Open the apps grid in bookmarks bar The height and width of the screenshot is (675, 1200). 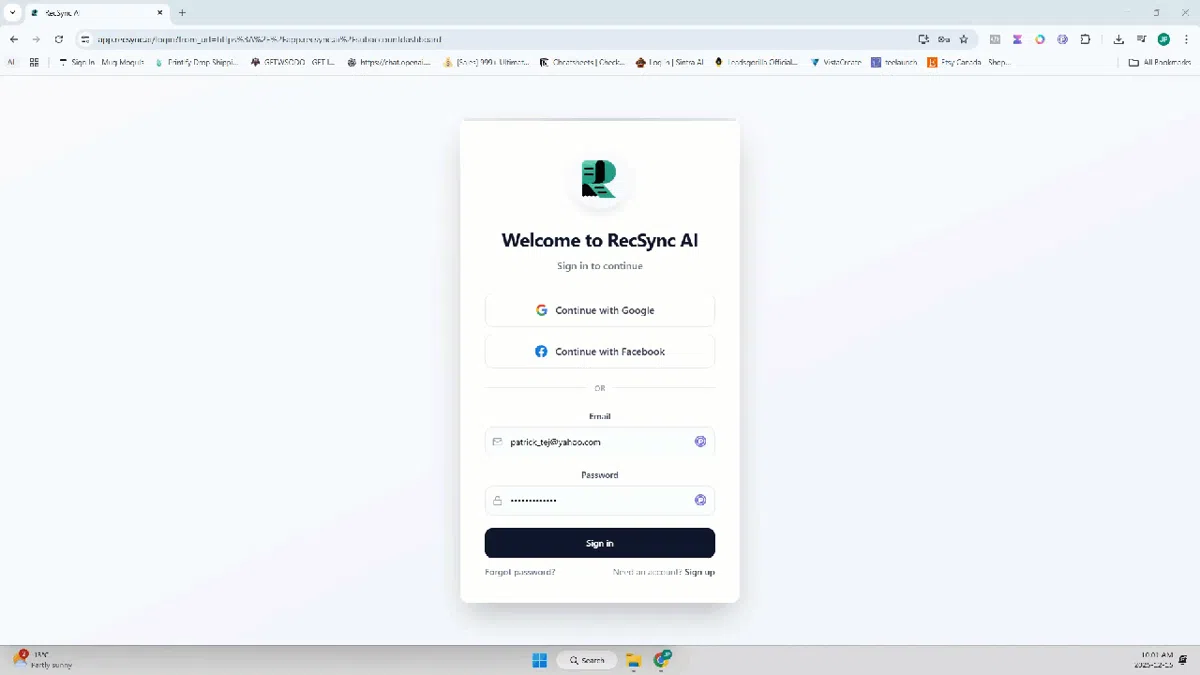pos(34,62)
